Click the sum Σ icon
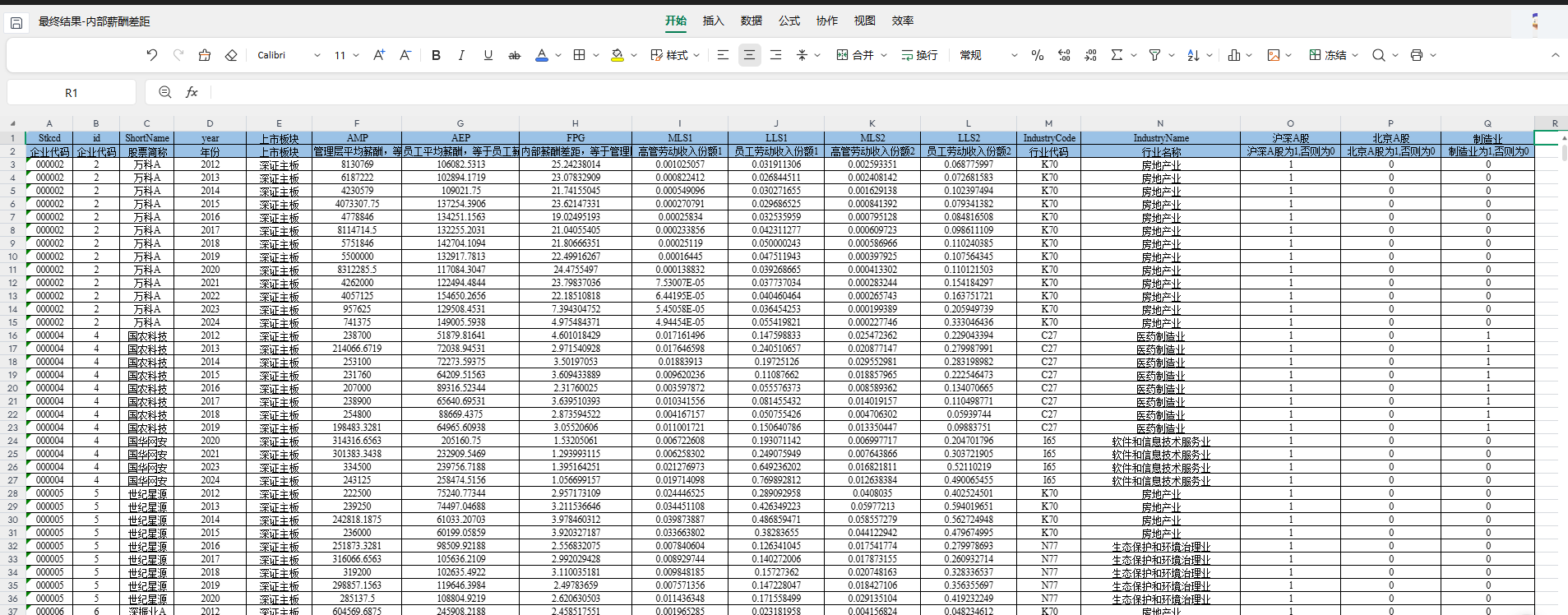 [1117, 55]
